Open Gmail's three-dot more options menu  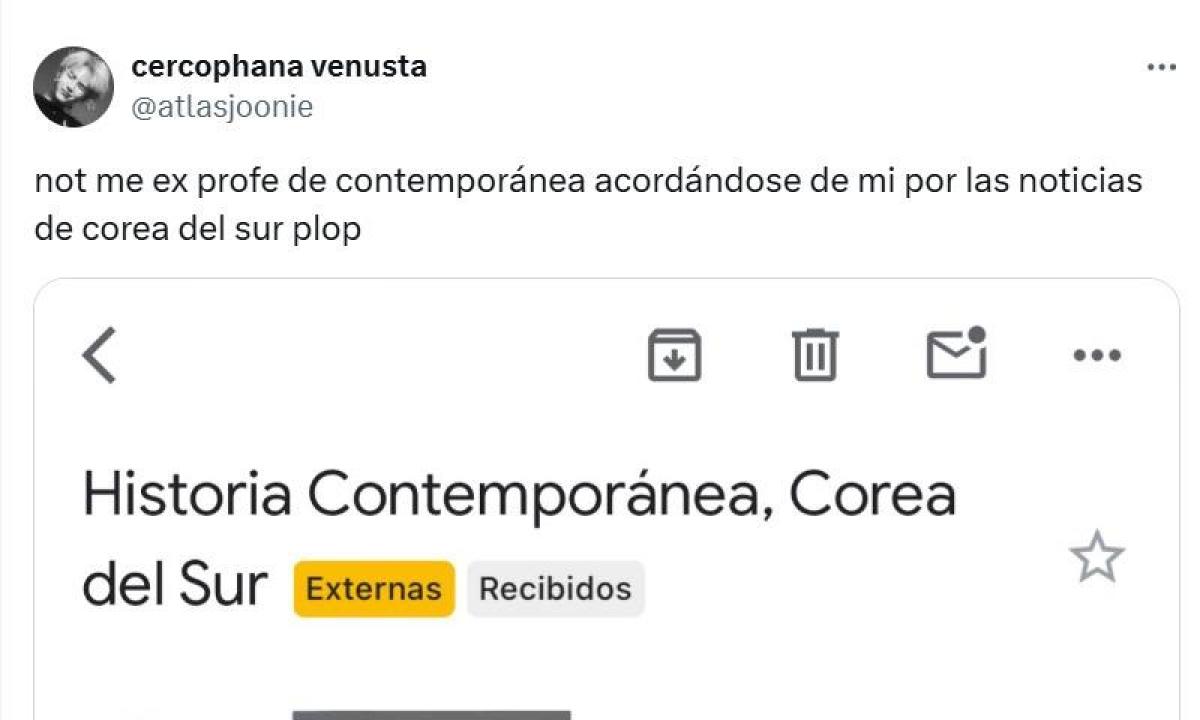(1096, 355)
